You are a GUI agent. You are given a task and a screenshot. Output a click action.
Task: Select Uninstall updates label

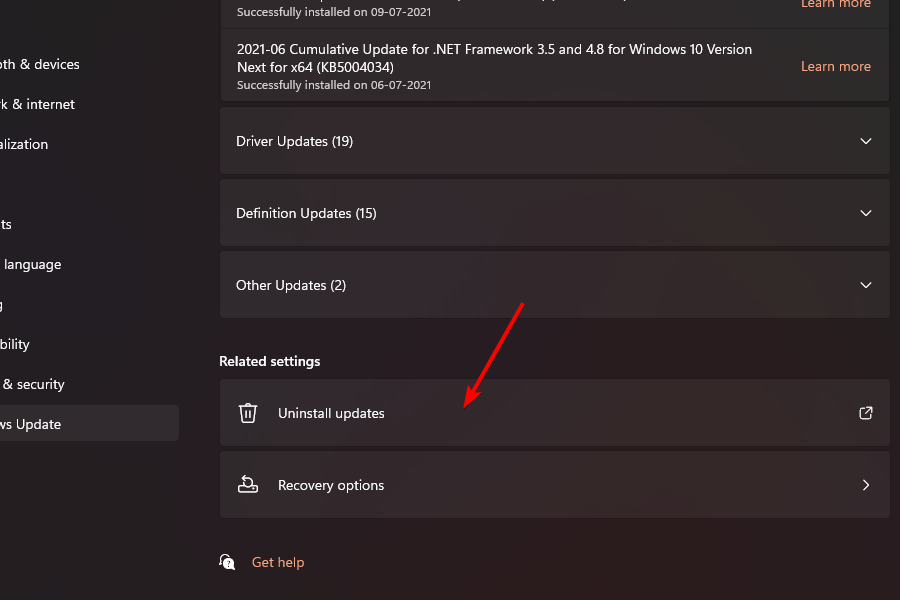331,413
